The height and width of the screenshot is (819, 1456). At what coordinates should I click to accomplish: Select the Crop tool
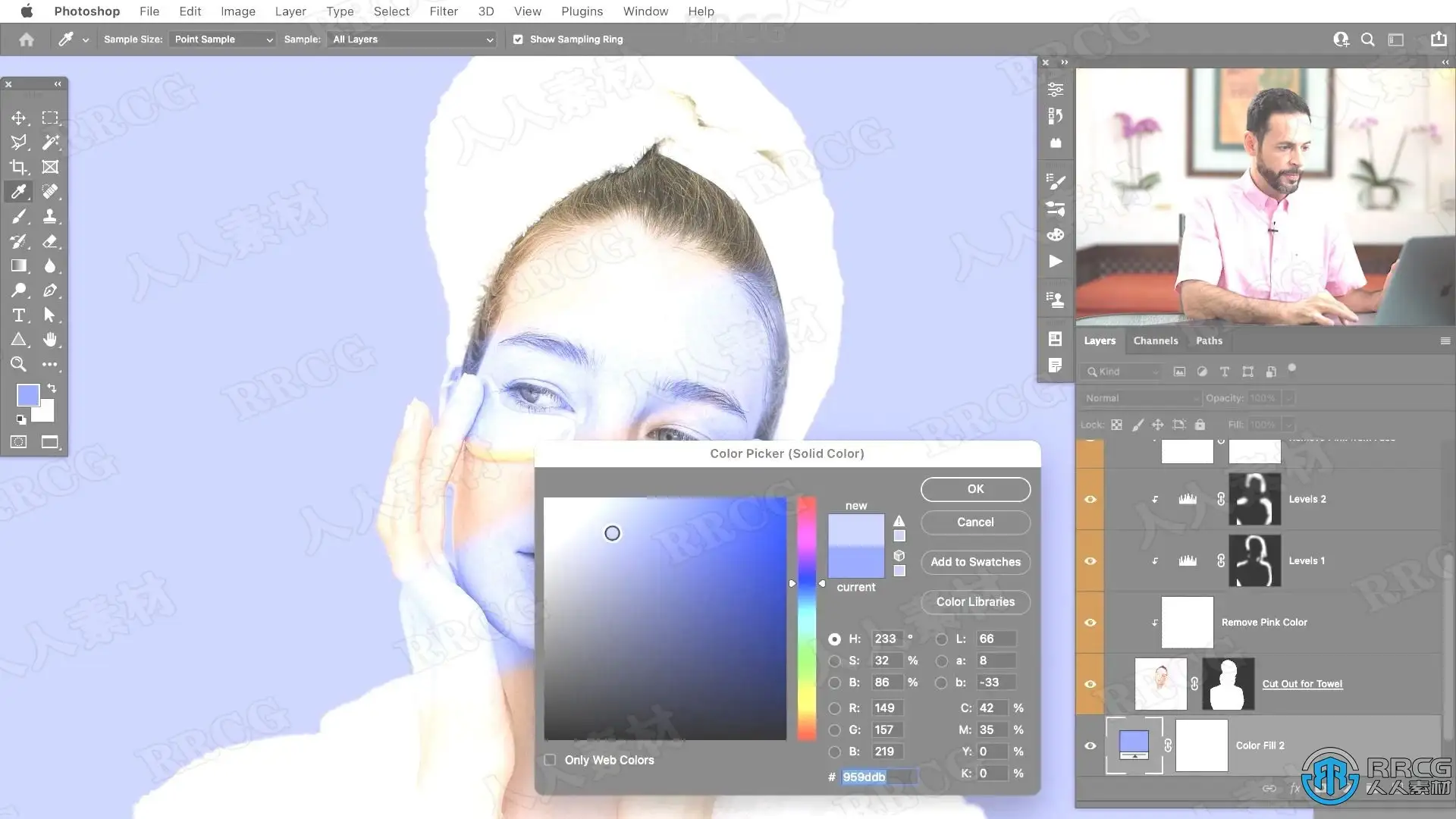coord(19,167)
